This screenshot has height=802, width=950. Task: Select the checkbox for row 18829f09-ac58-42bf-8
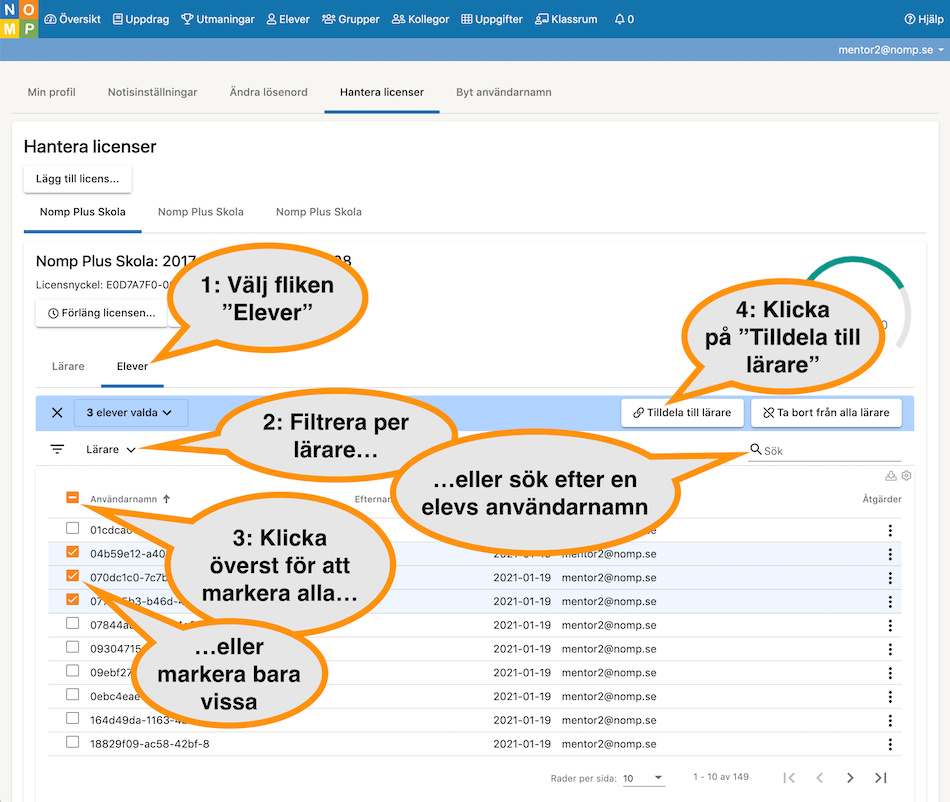[72, 742]
